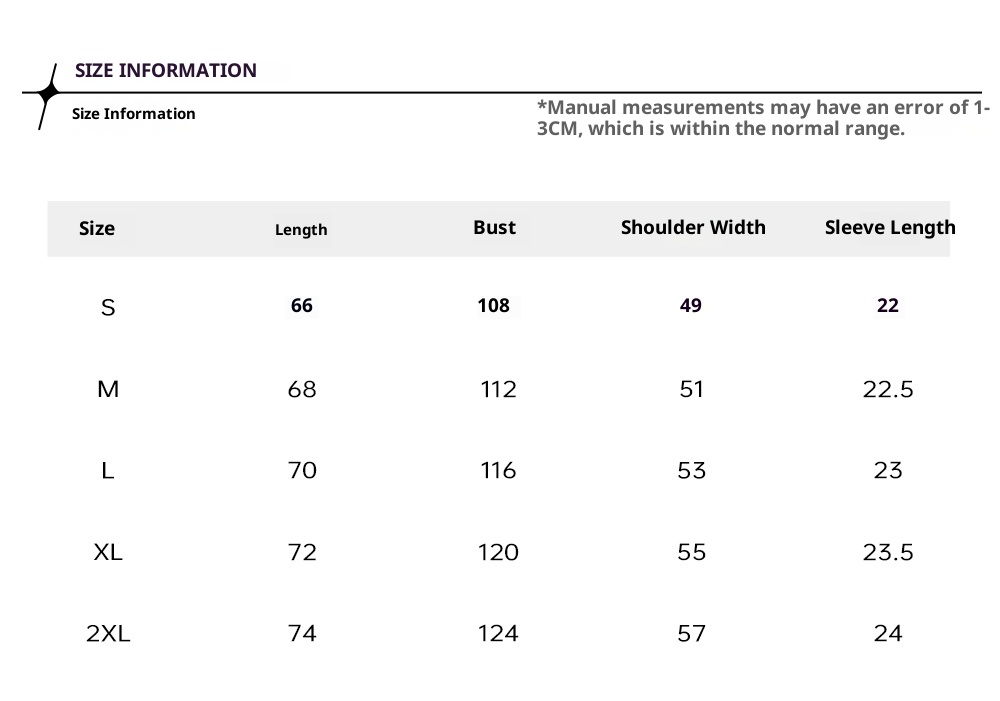Click the bold SIZE INFORMATION heading

166,70
